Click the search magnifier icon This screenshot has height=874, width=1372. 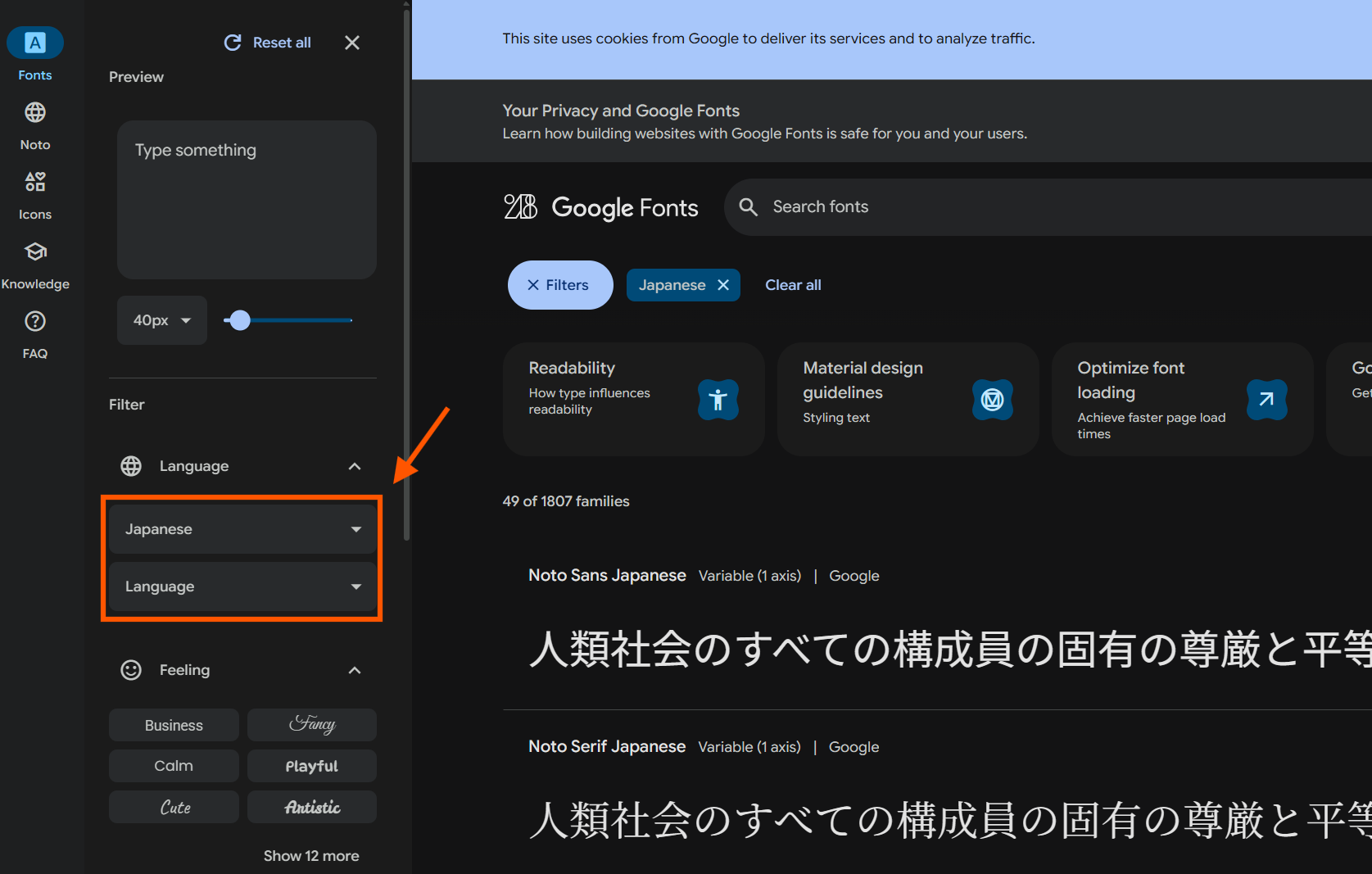coord(748,207)
